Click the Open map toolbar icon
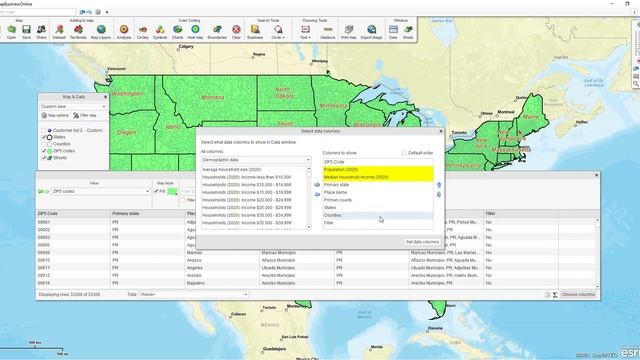The width and height of the screenshot is (640, 360). [x=11, y=32]
